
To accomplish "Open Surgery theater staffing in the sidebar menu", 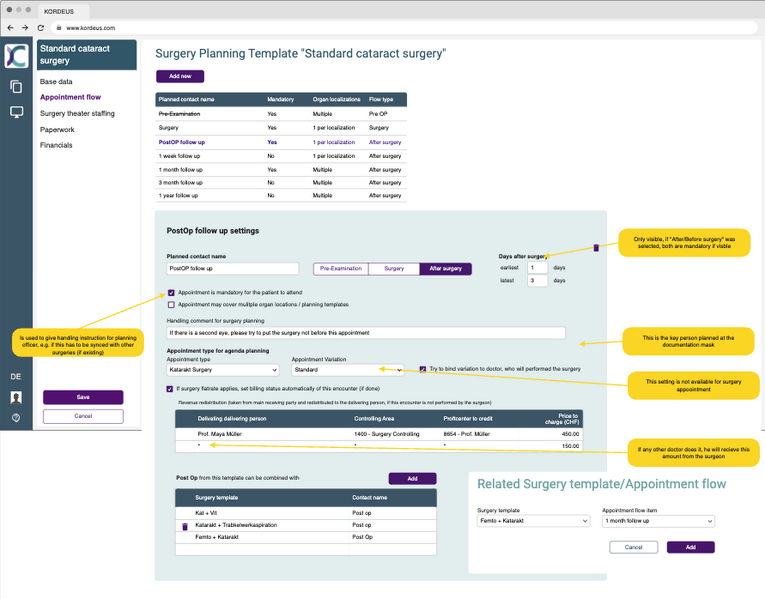I will click(77, 113).
